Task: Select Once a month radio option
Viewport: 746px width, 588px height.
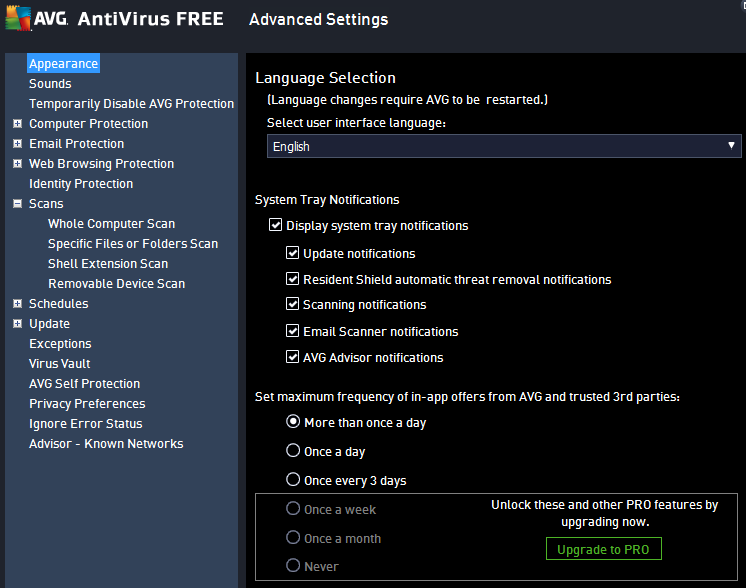Action: (x=293, y=538)
